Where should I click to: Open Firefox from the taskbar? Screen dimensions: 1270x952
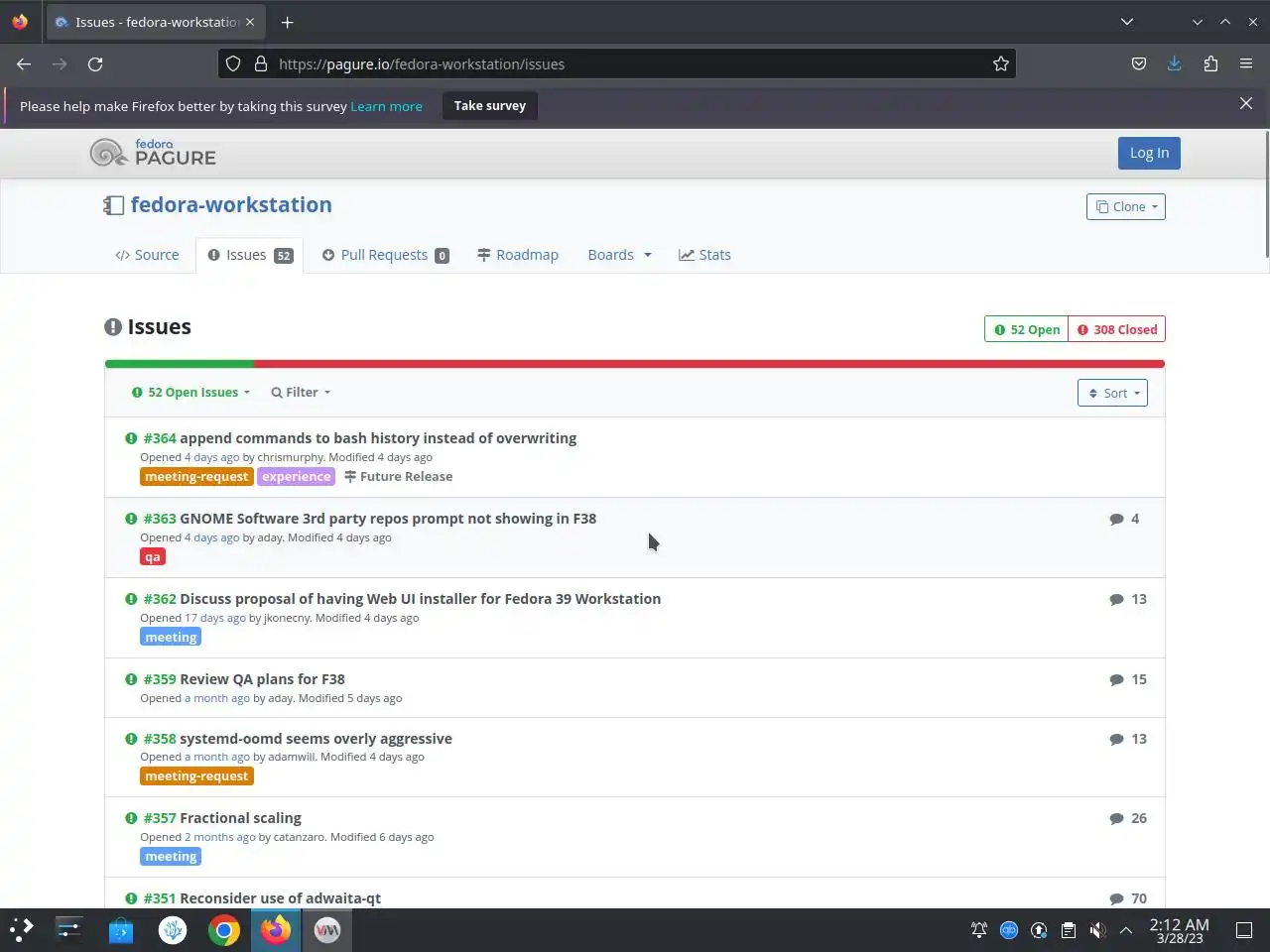[x=276, y=930]
